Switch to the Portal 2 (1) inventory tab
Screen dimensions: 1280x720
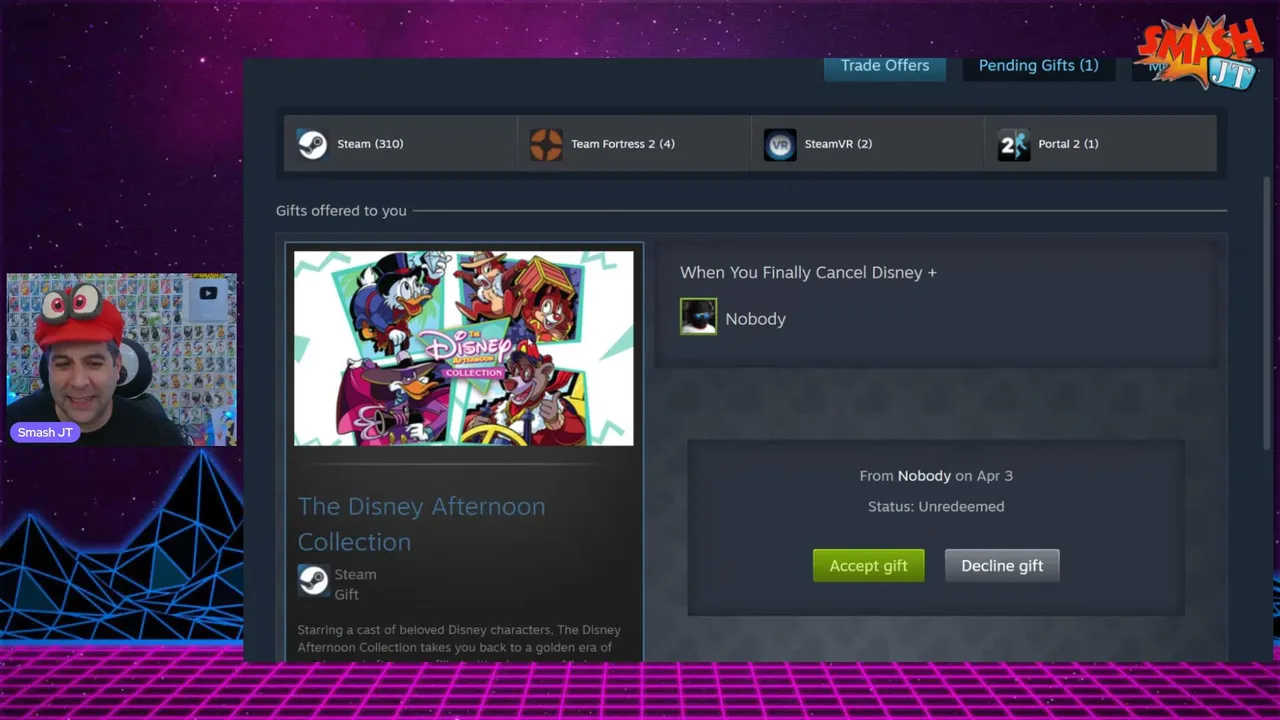tap(1100, 144)
